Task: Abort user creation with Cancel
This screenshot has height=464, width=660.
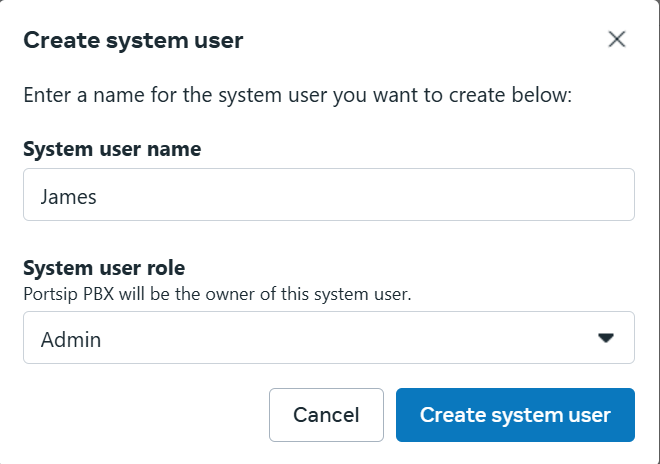Action: tap(326, 415)
